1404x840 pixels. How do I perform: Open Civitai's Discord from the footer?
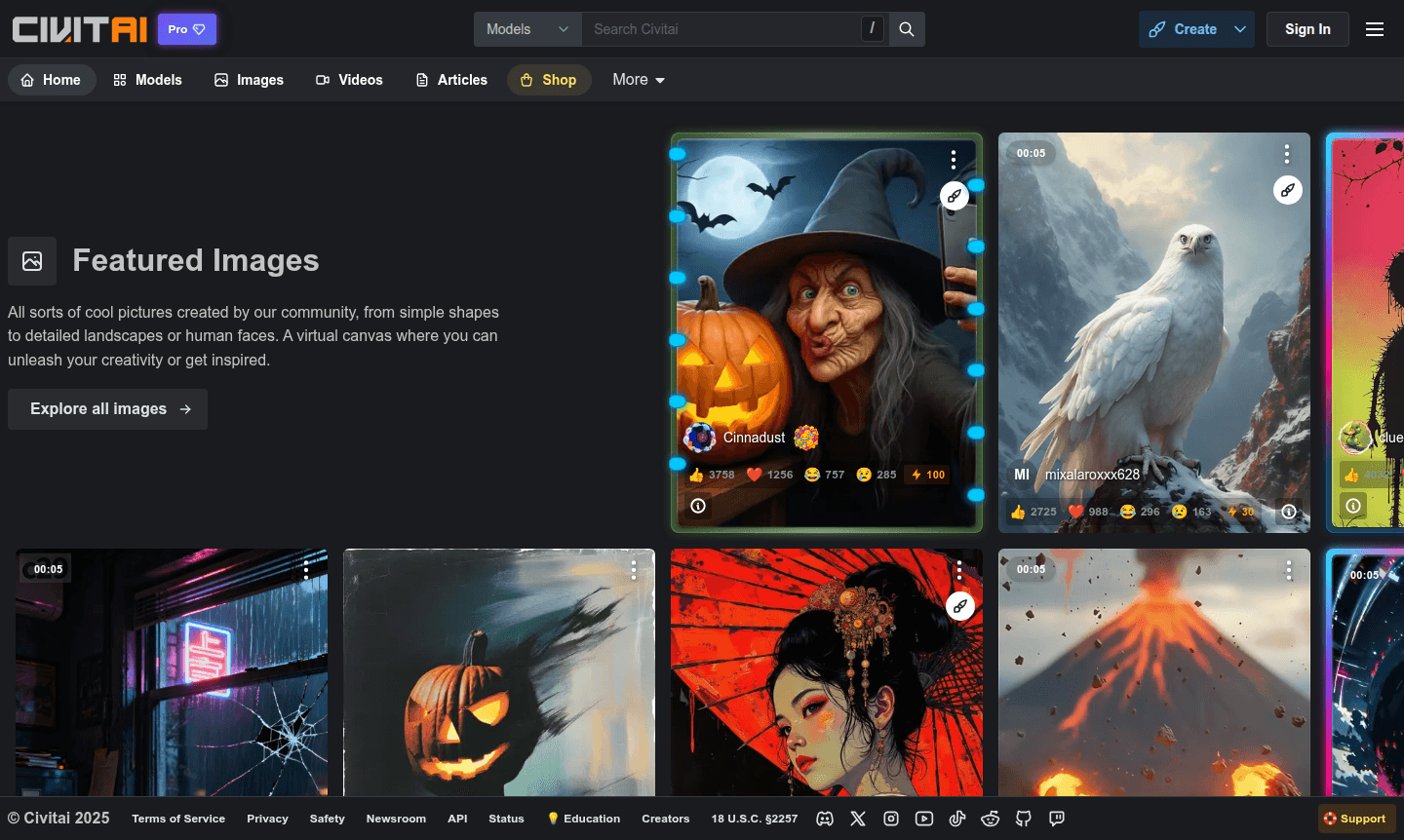[x=825, y=819]
